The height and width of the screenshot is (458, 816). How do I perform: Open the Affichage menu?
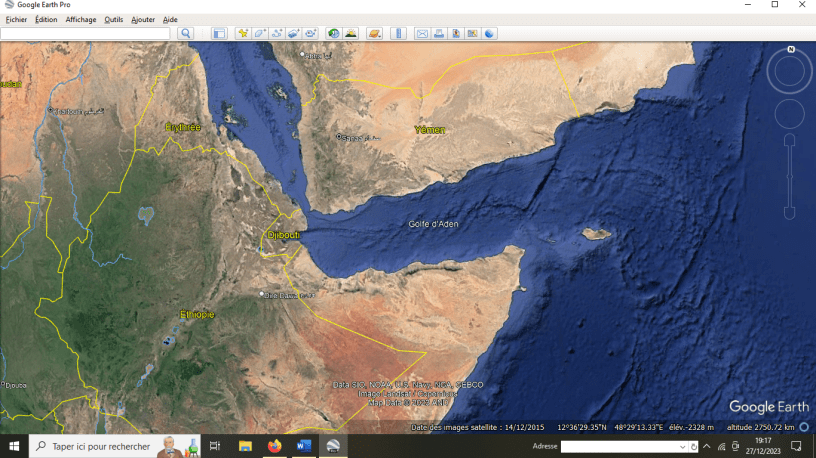(81, 19)
